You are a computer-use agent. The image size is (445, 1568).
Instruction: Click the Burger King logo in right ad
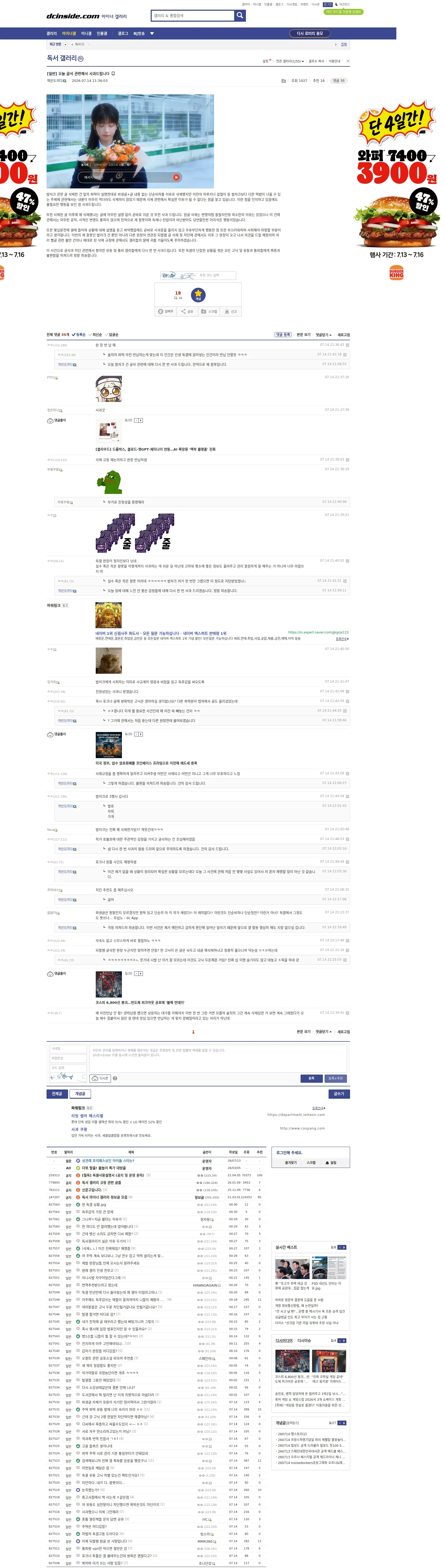396,272
